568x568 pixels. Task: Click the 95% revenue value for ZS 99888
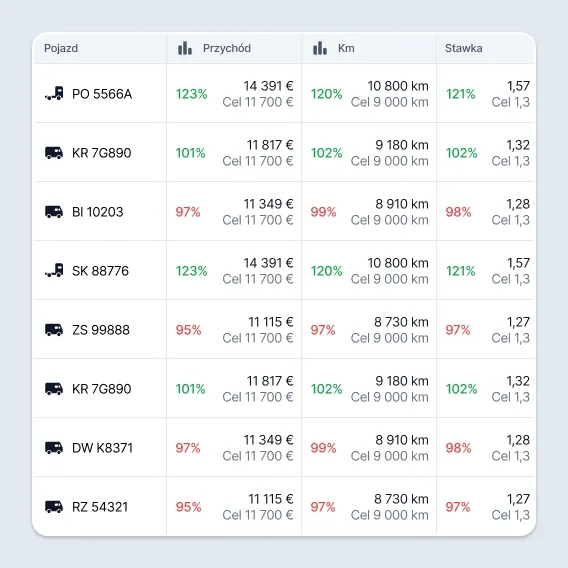[188, 330]
